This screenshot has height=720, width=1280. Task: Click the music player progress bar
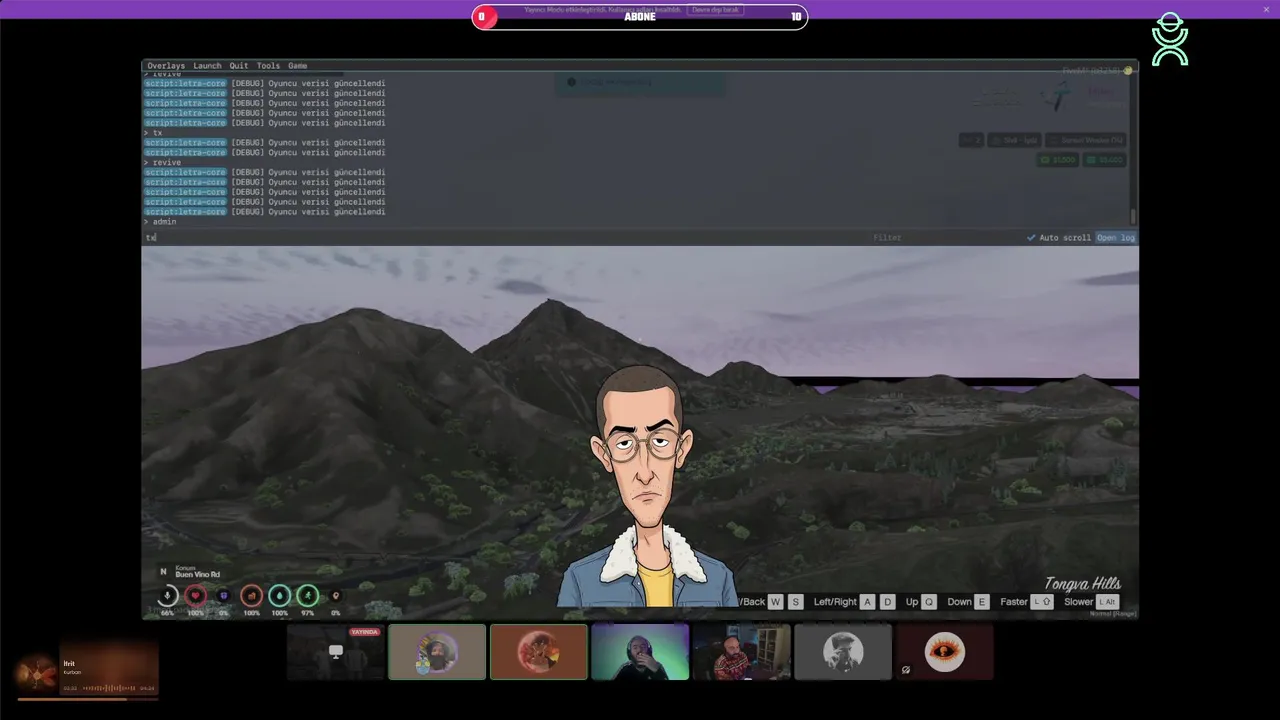coord(87,699)
